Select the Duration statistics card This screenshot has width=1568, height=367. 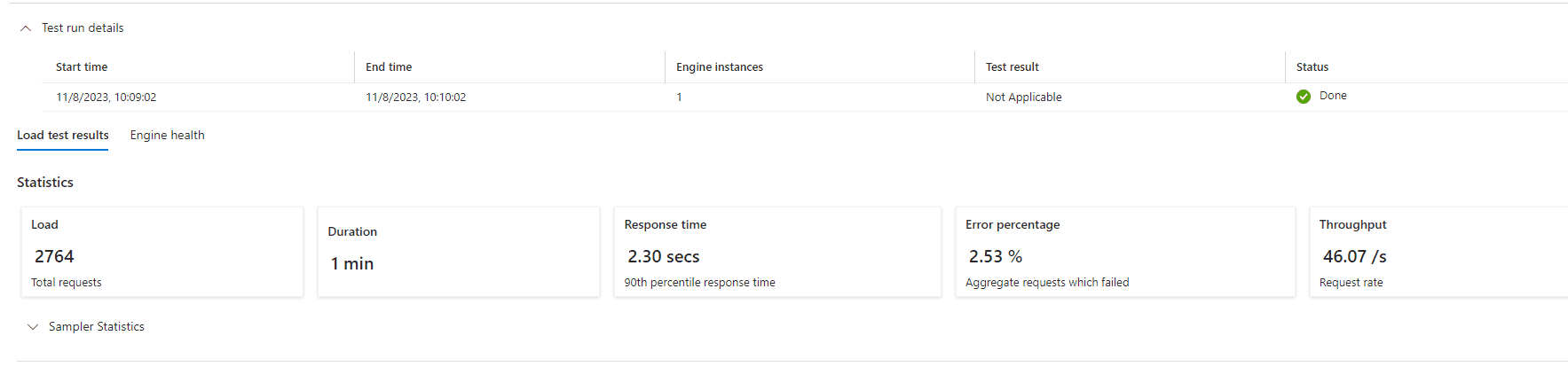pyautogui.click(x=459, y=253)
